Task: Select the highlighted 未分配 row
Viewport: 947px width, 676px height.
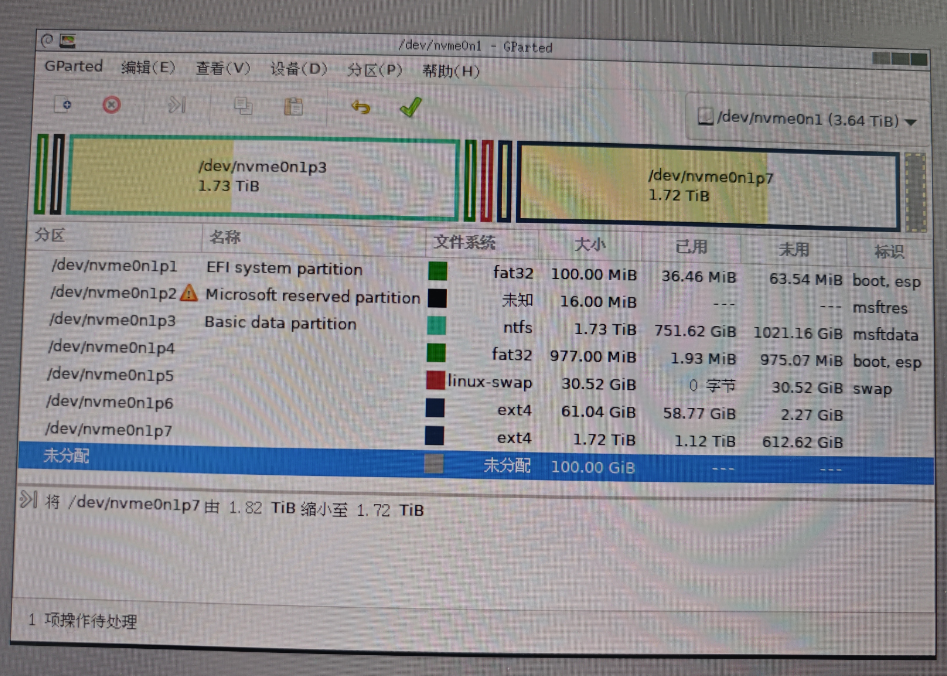Action: pos(476,463)
